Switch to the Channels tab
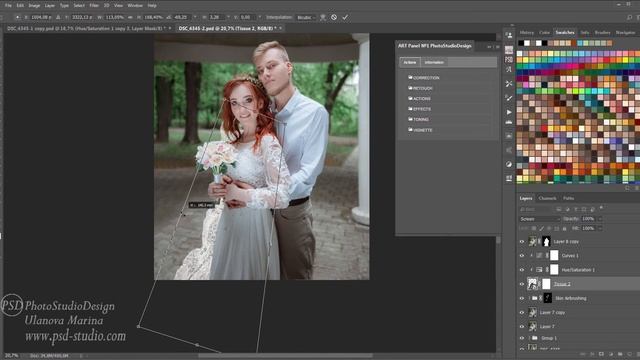Screen dimensions: 640x360 547,198
